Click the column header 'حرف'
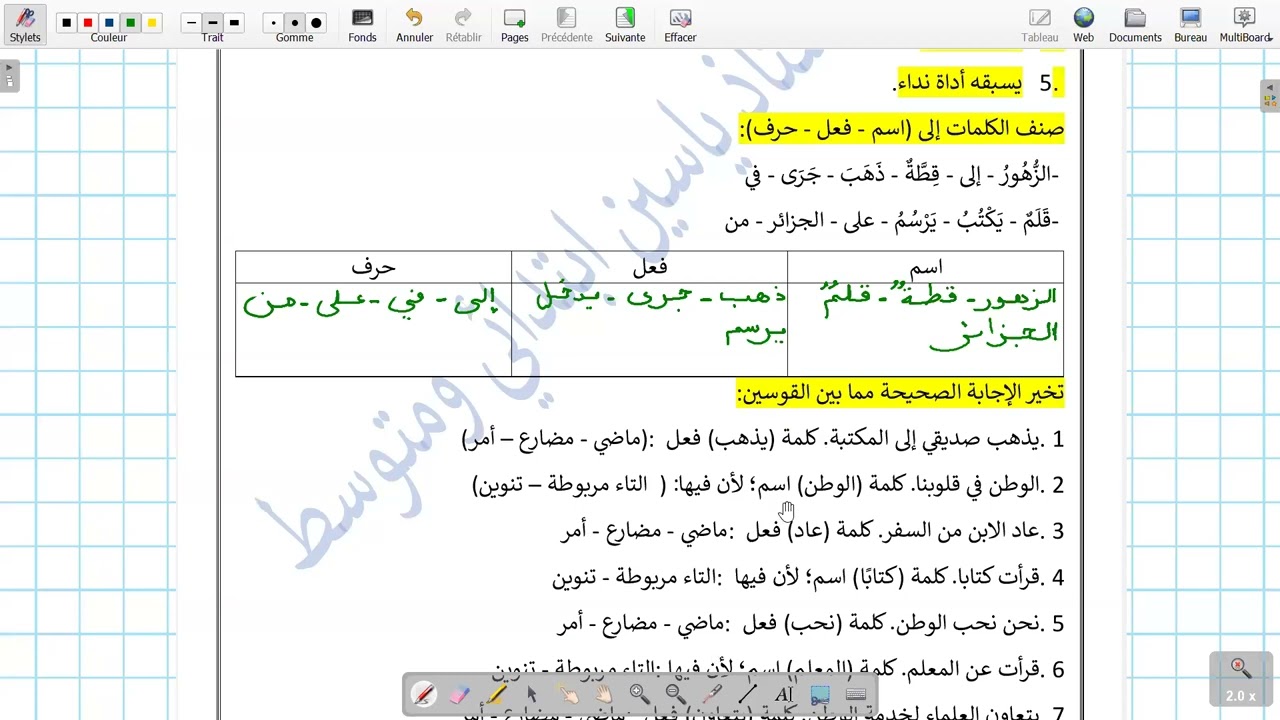Image resolution: width=1280 pixels, height=720 pixels. [373, 268]
